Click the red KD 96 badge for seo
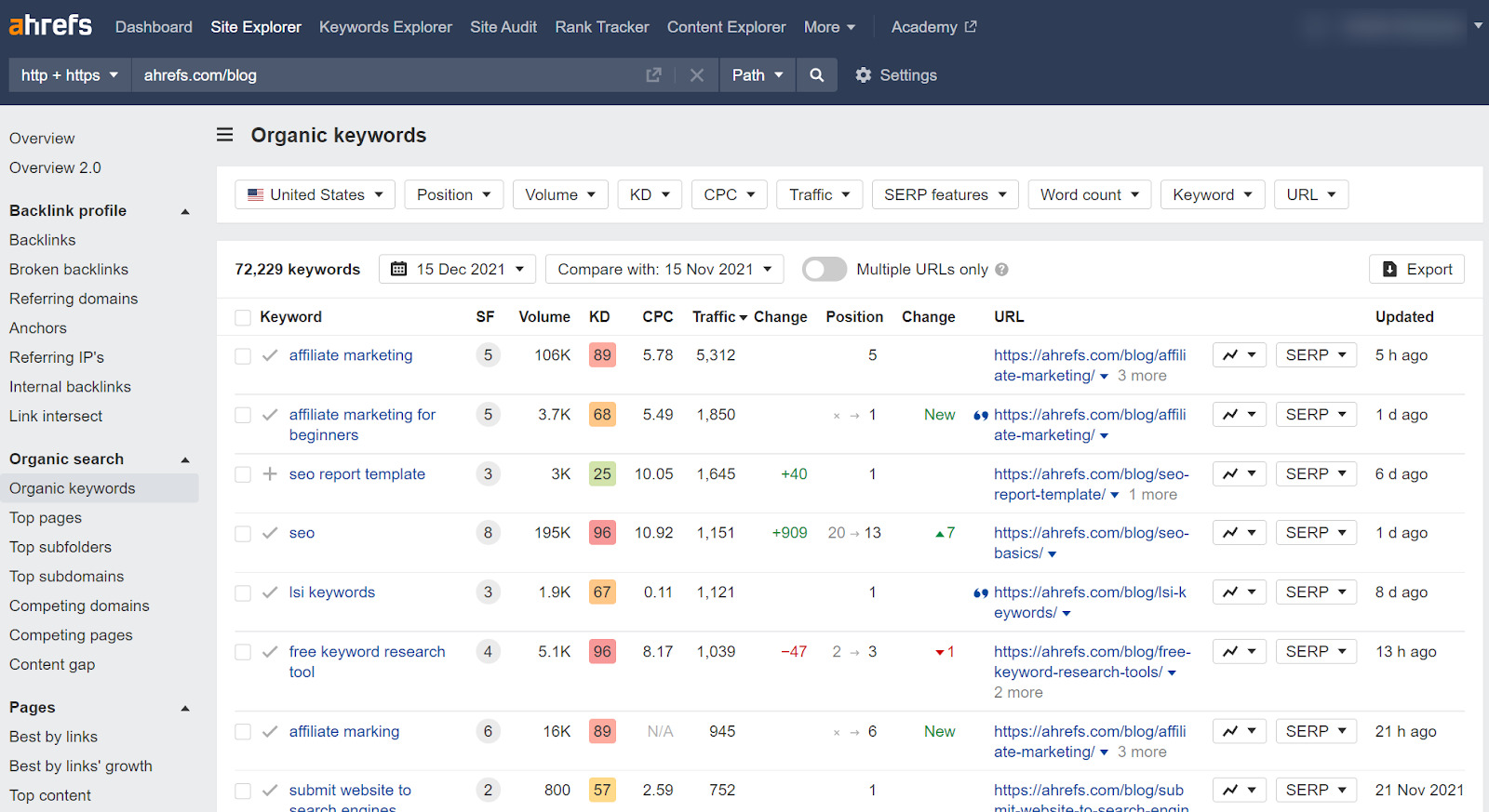This screenshot has height=812, width=1489. click(x=602, y=533)
